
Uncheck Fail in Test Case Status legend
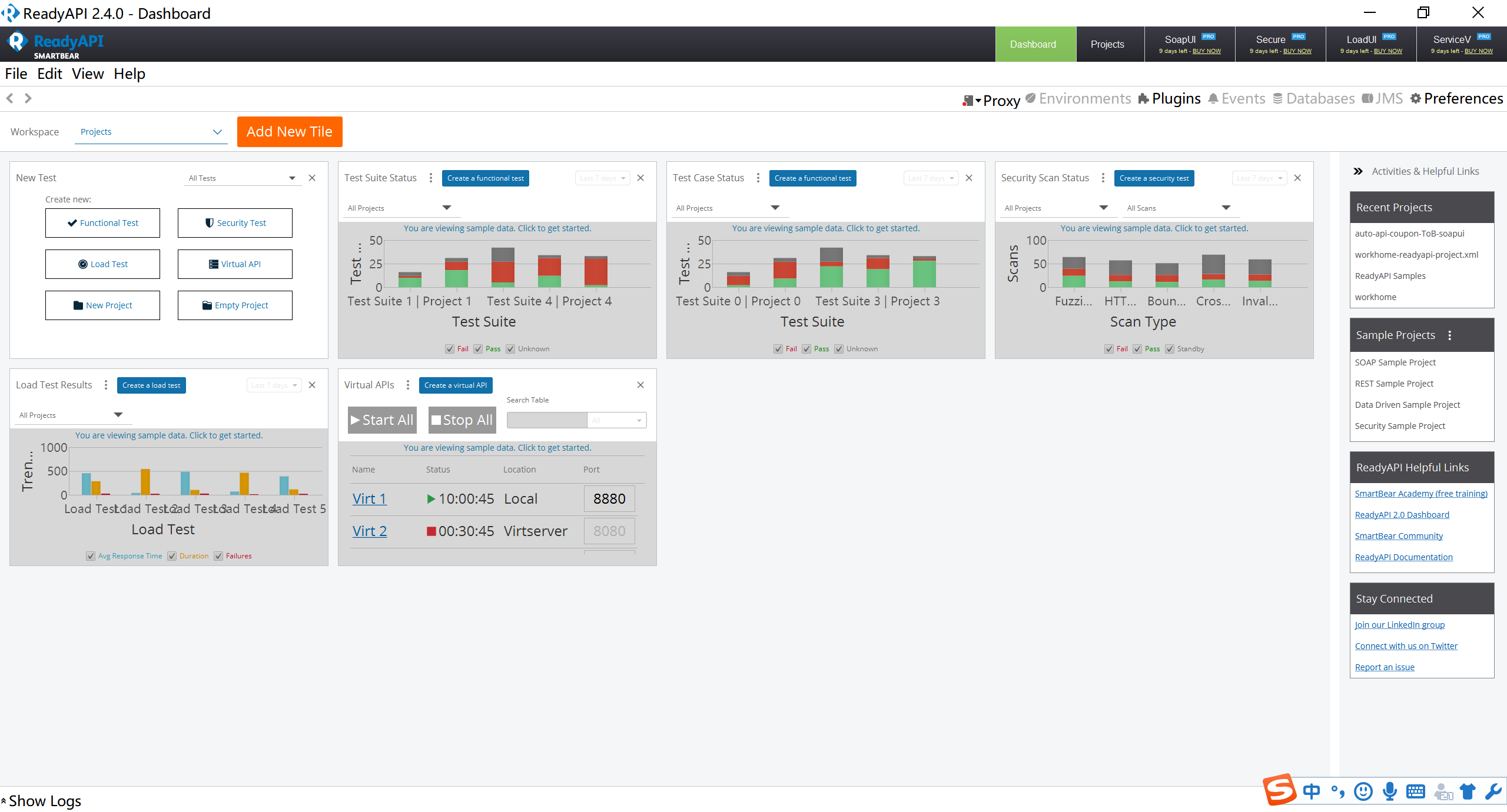point(778,349)
